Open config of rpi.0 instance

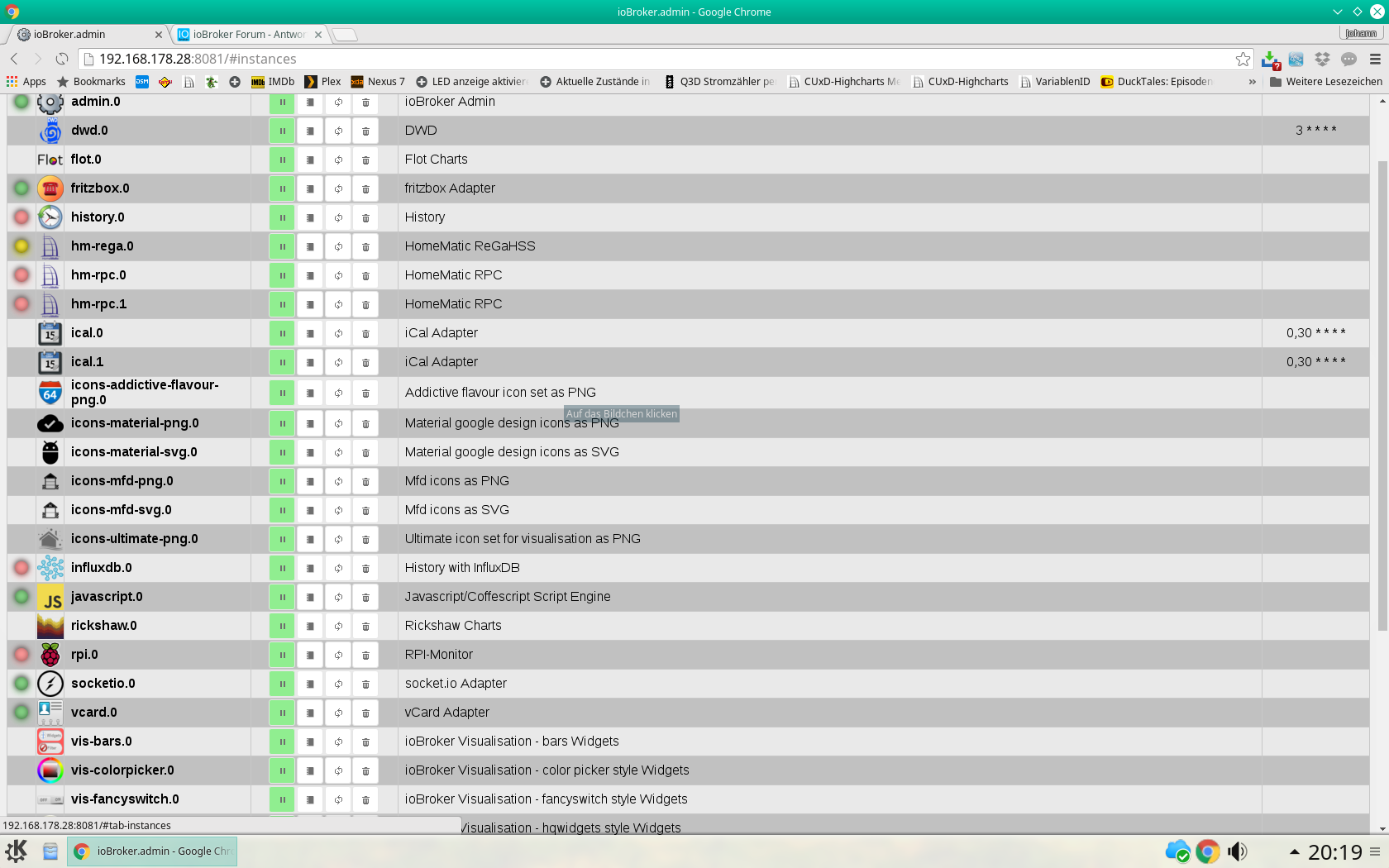click(x=310, y=655)
